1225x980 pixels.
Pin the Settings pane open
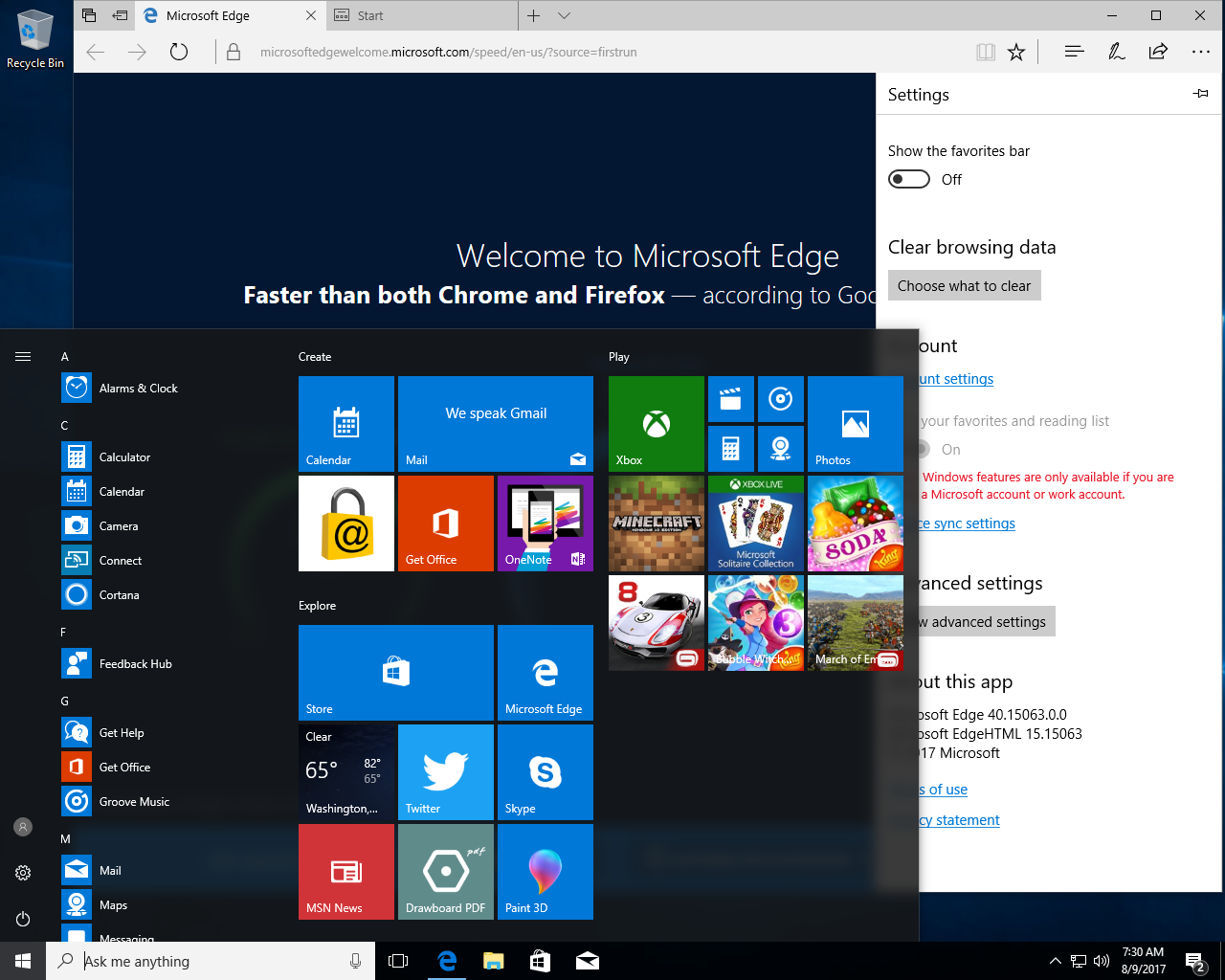pos(1201,93)
